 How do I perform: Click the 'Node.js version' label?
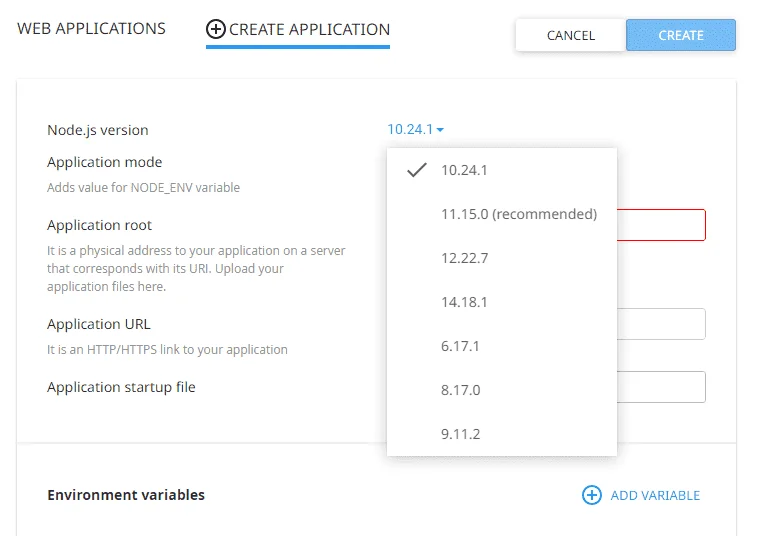(98, 130)
